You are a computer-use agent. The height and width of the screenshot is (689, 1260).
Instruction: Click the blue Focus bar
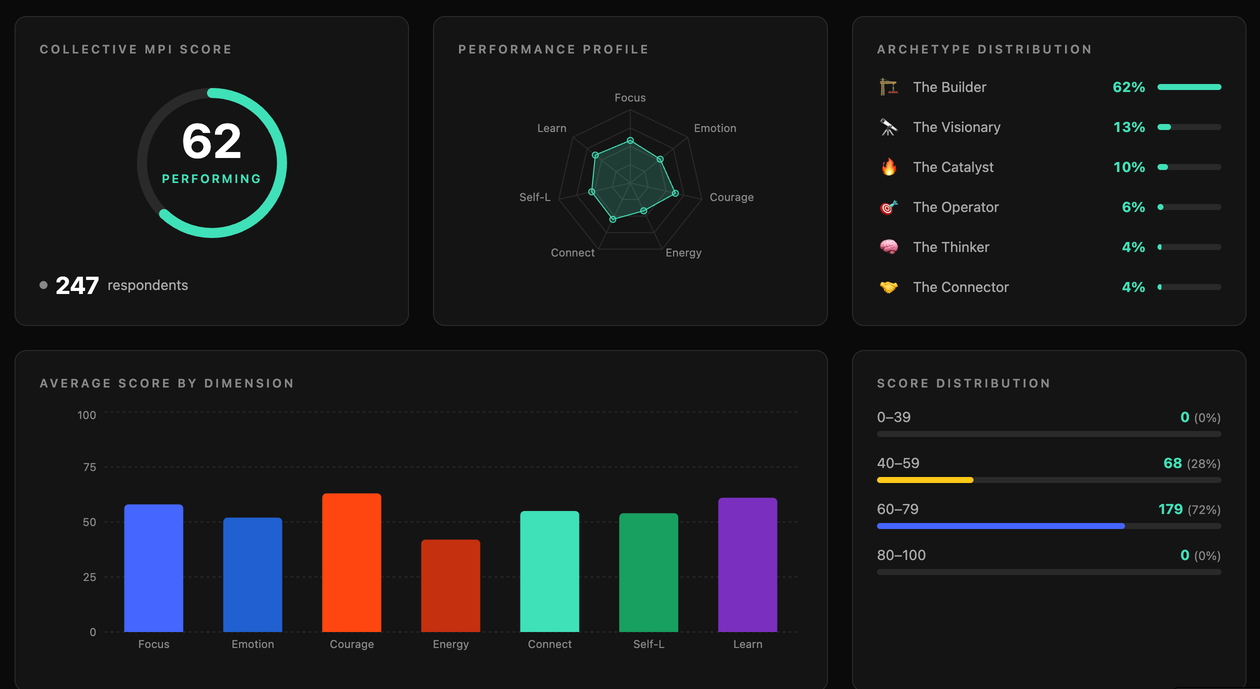coord(154,568)
